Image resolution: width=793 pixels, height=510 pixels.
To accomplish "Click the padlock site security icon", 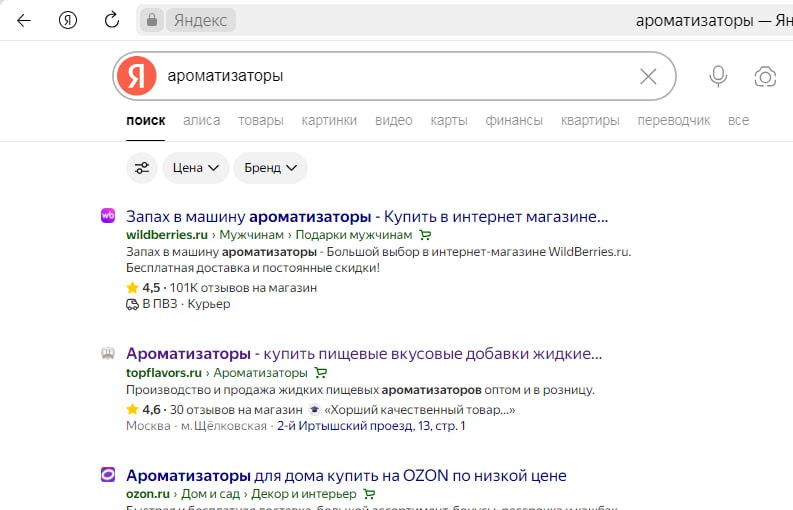I will 152,20.
